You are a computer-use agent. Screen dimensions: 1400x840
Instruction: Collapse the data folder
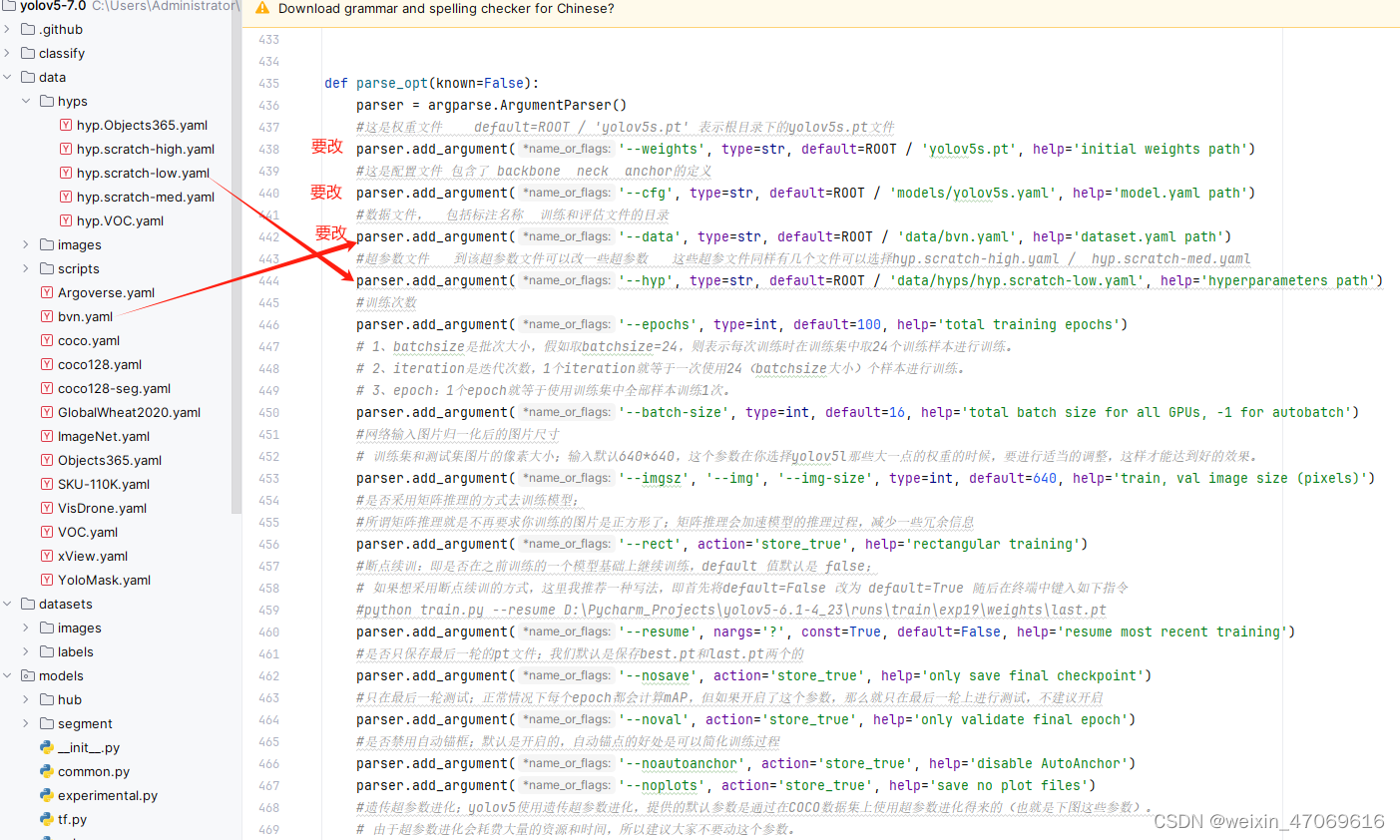click(9, 77)
